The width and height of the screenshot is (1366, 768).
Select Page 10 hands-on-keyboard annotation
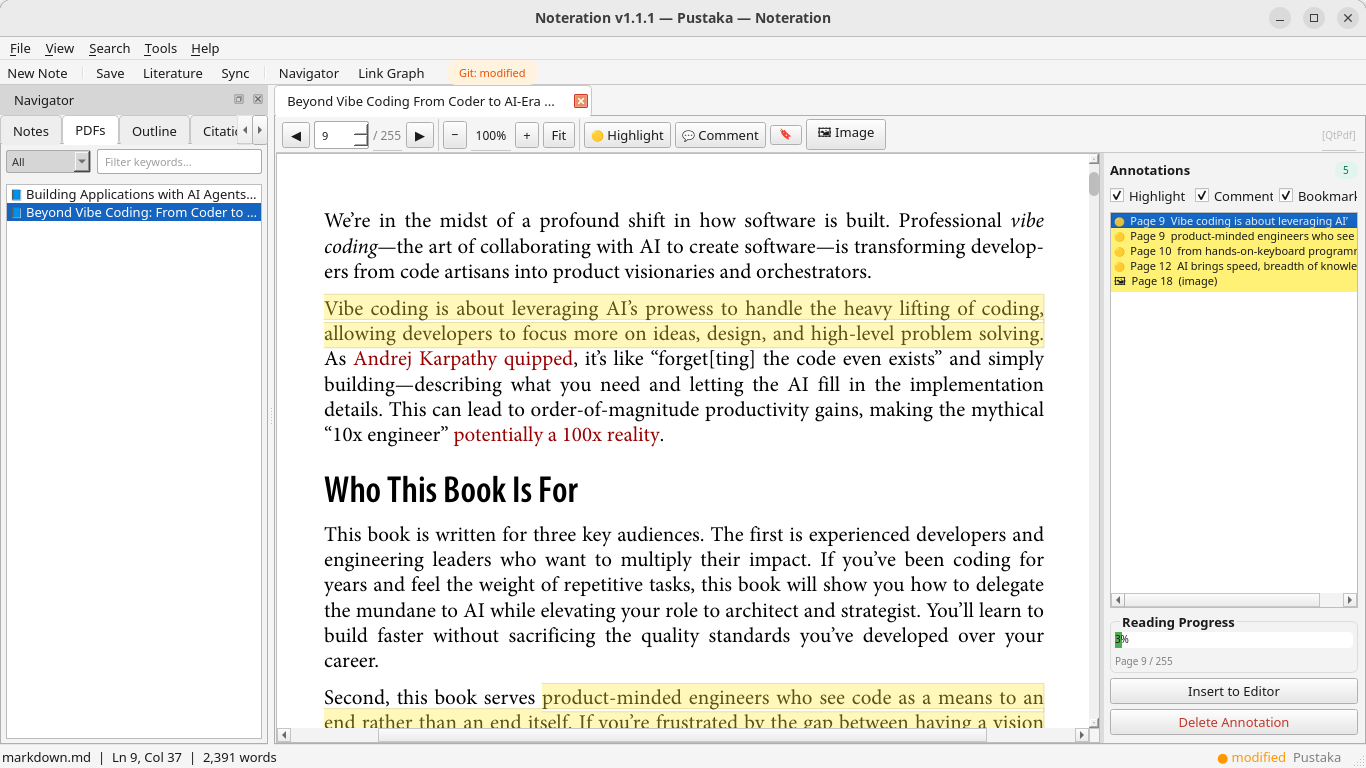1233,251
